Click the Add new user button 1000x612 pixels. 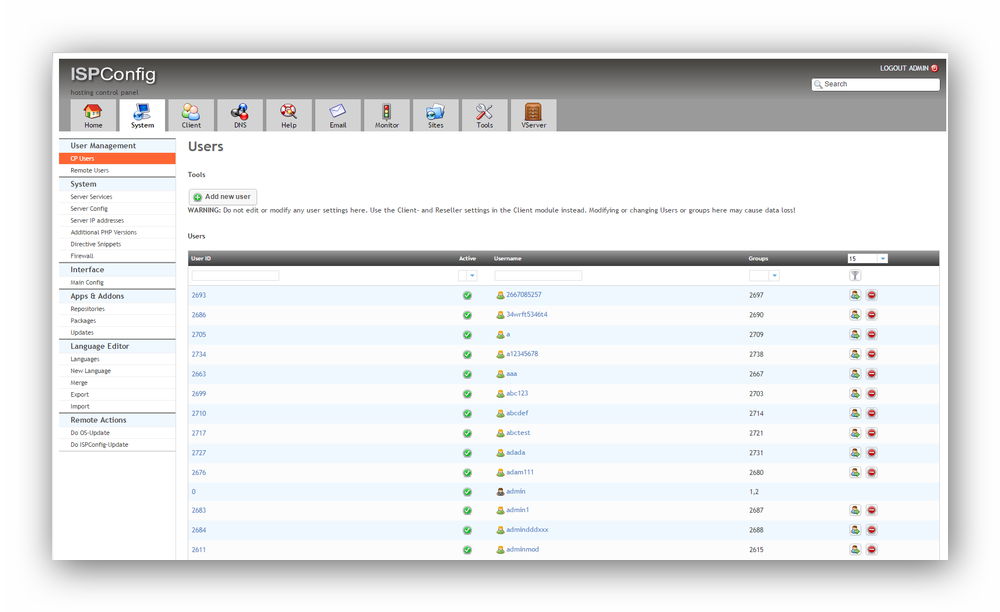tap(222, 197)
